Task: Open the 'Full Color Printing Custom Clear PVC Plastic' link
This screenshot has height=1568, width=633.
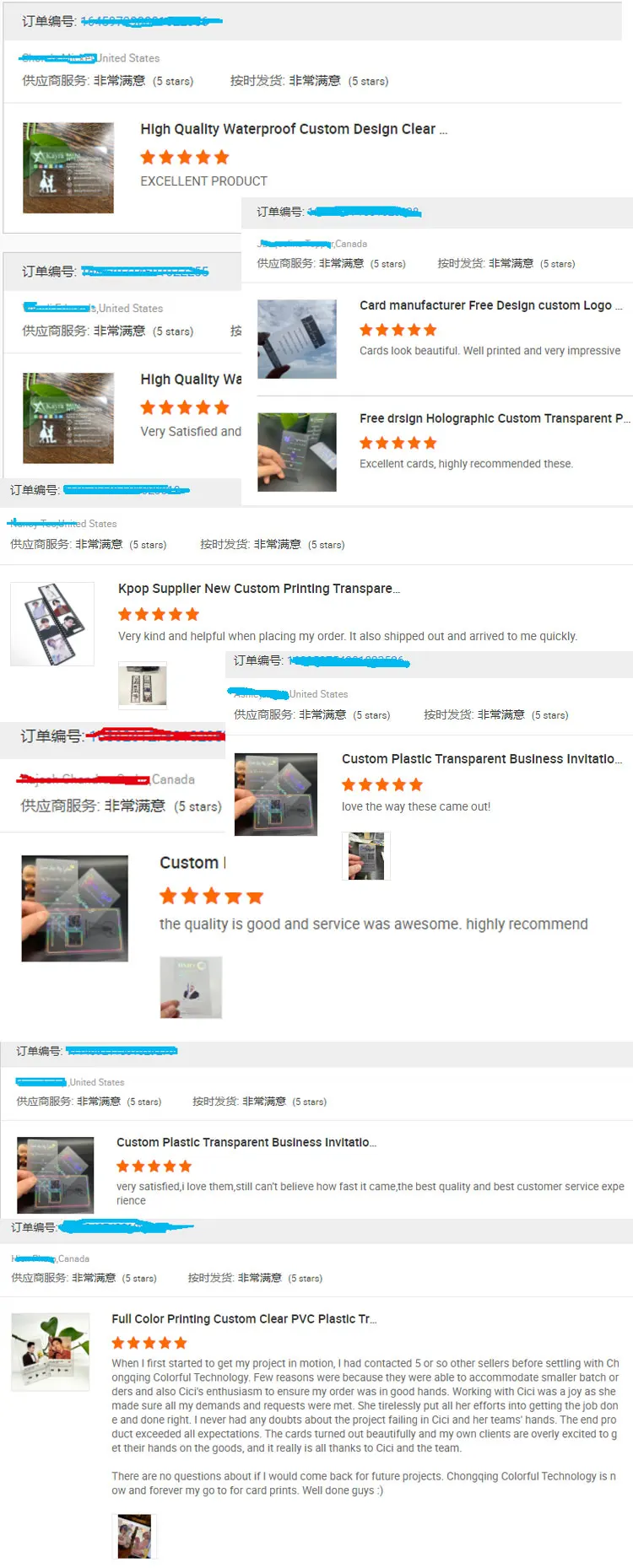Action: pyautogui.click(x=244, y=1319)
